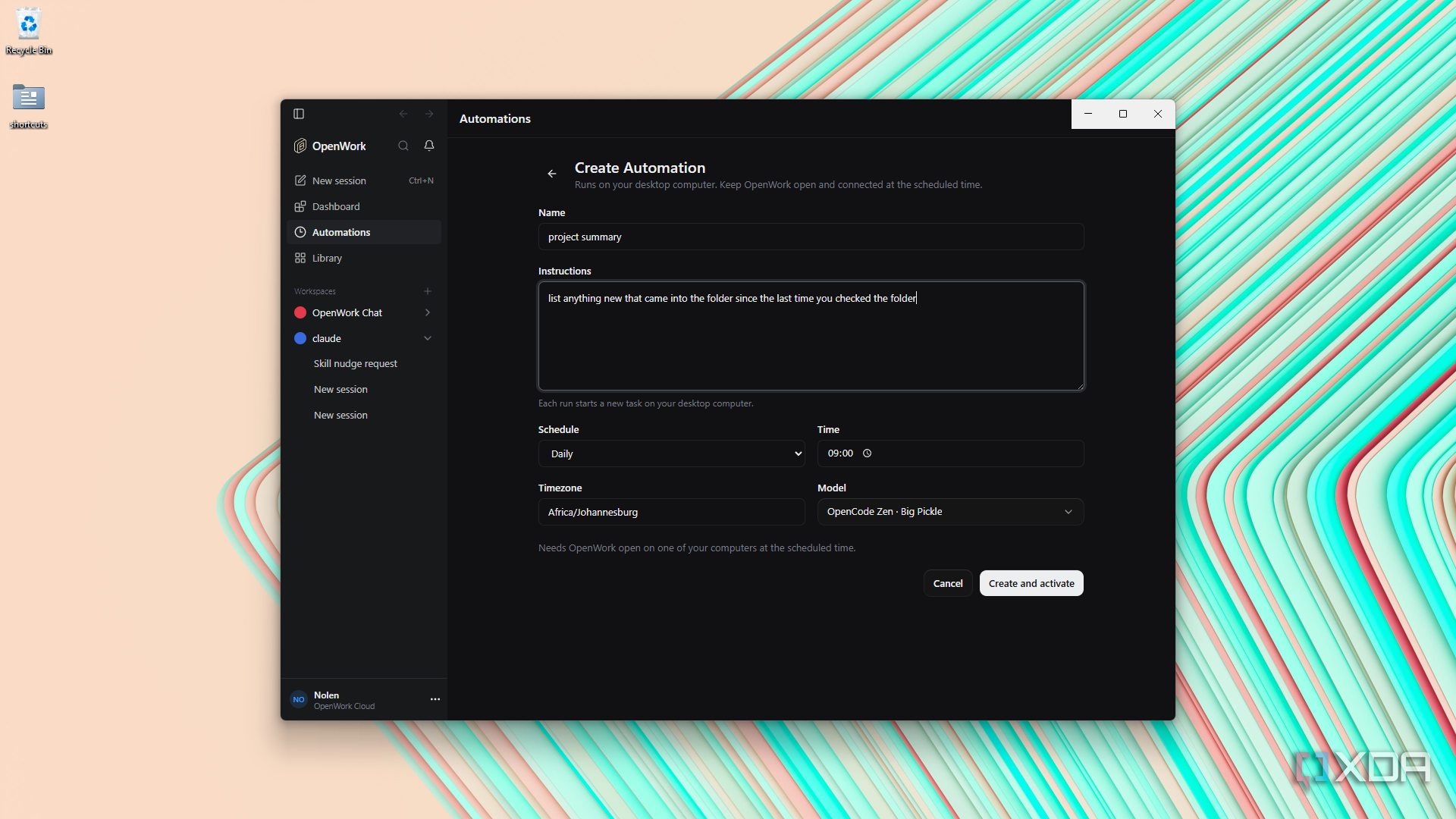The image size is (1456, 819).
Task: Open the Schedule Daily dropdown
Action: pyautogui.click(x=671, y=453)
